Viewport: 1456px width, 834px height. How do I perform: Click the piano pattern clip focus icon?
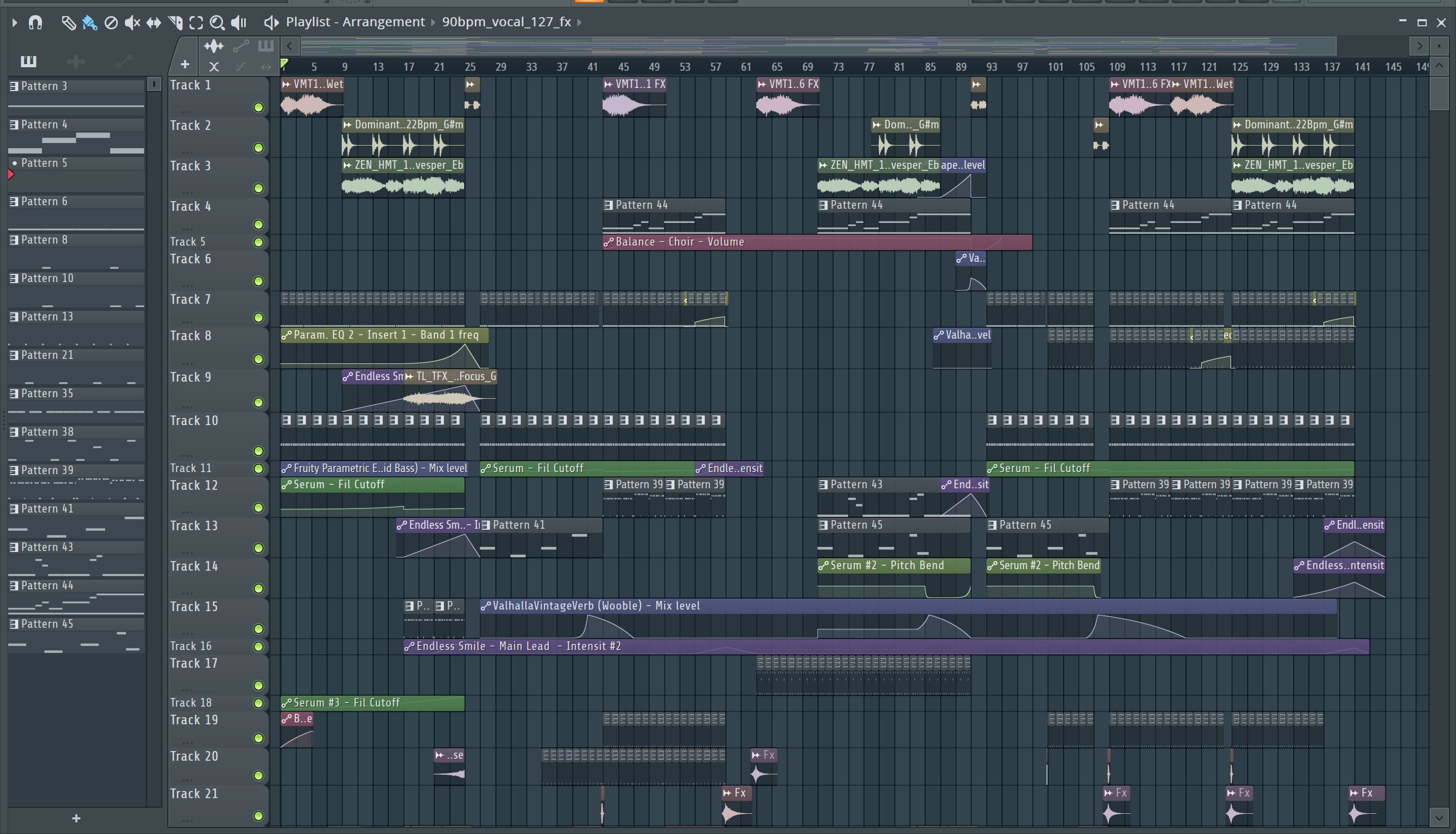tap(266, 46)
